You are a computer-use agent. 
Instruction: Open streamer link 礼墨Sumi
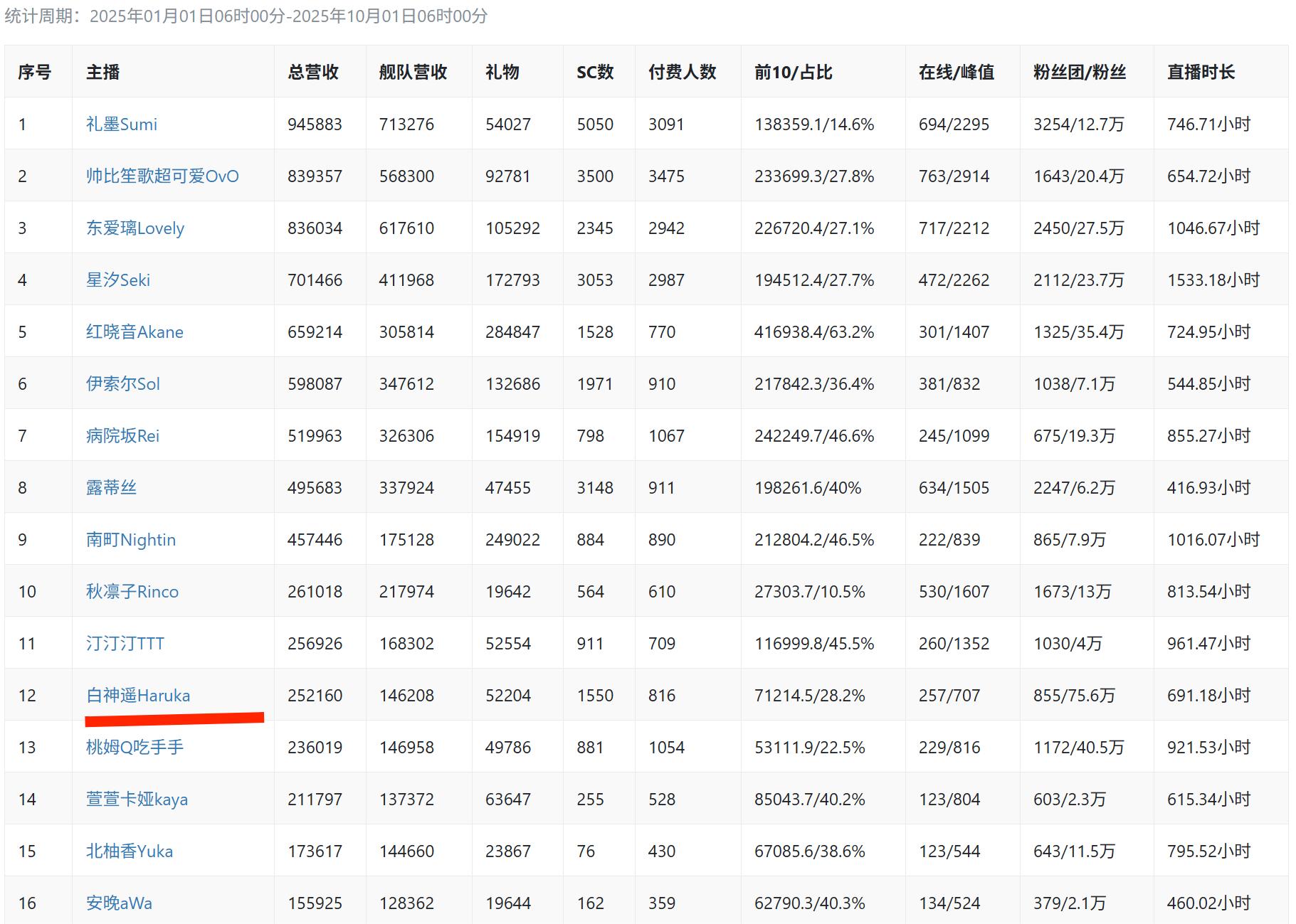pos(121,124)
